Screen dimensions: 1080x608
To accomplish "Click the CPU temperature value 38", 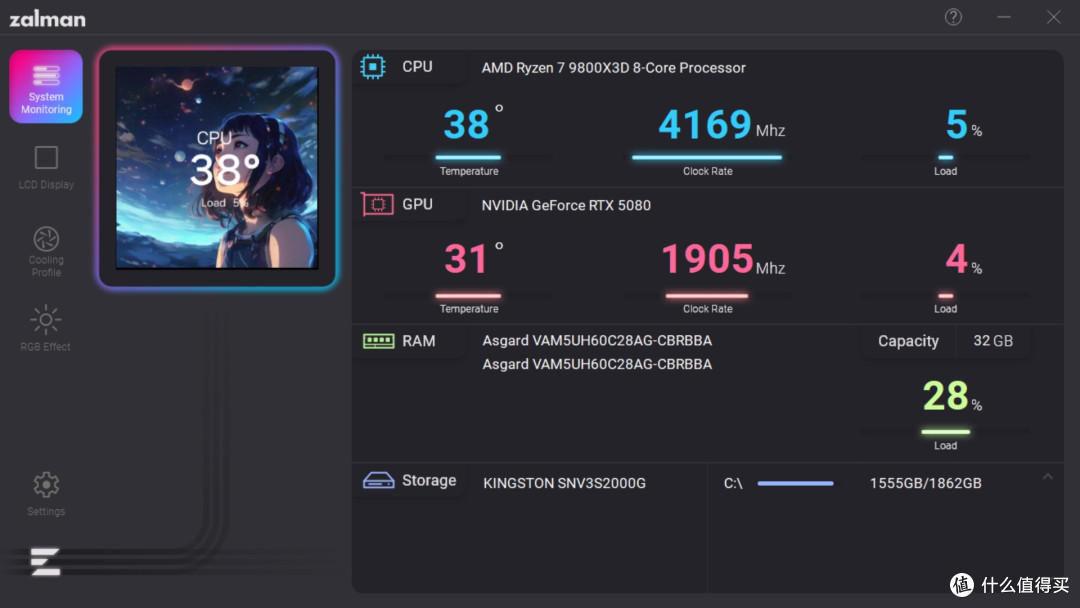I will (x=466, y=125).
